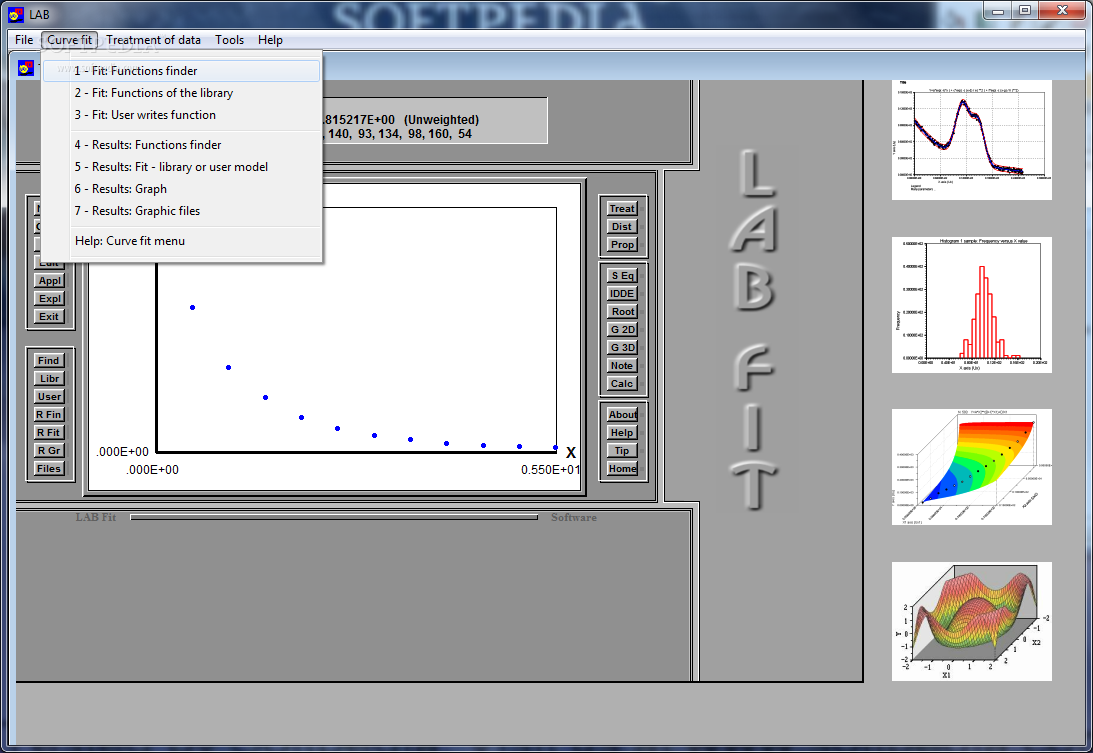1093x753 pixels.
Task: Select 4 - Results: Functions finder
Action: pyautogui.click(x=181, y=145)
